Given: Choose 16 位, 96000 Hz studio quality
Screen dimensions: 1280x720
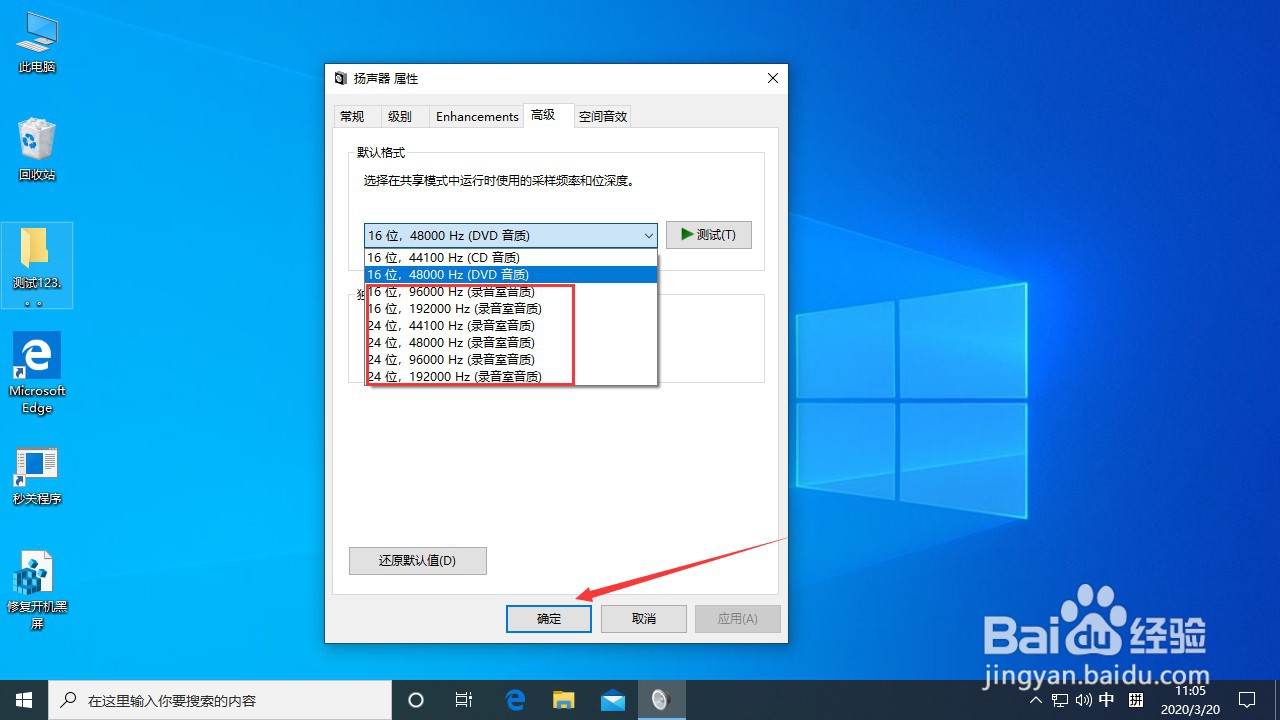Looking at the screenshot, I should (x=511, y=291).
